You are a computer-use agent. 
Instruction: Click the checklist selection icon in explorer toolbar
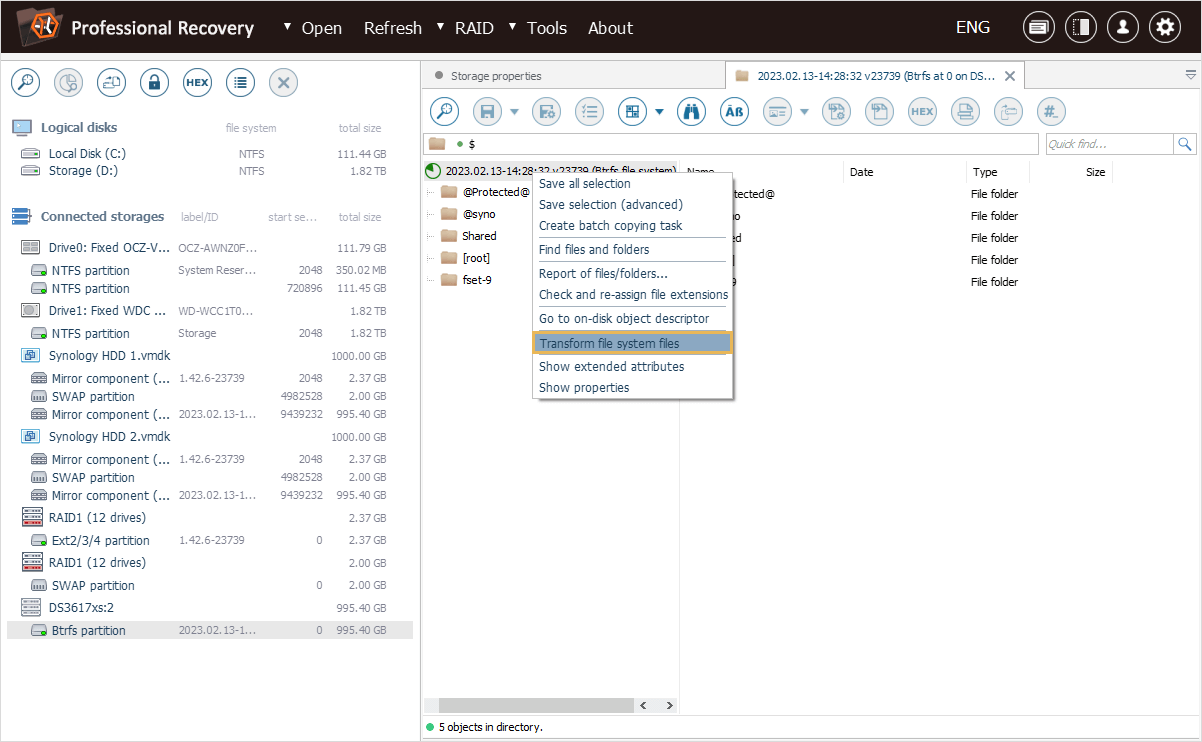coord(590,112)
